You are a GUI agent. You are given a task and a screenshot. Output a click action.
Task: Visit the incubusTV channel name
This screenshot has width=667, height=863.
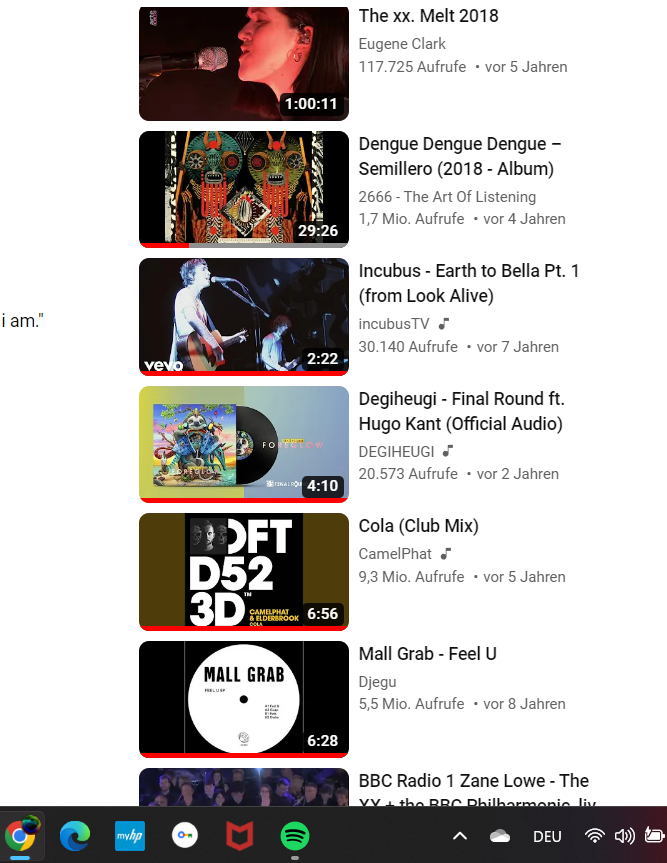(x=394, y=324)
